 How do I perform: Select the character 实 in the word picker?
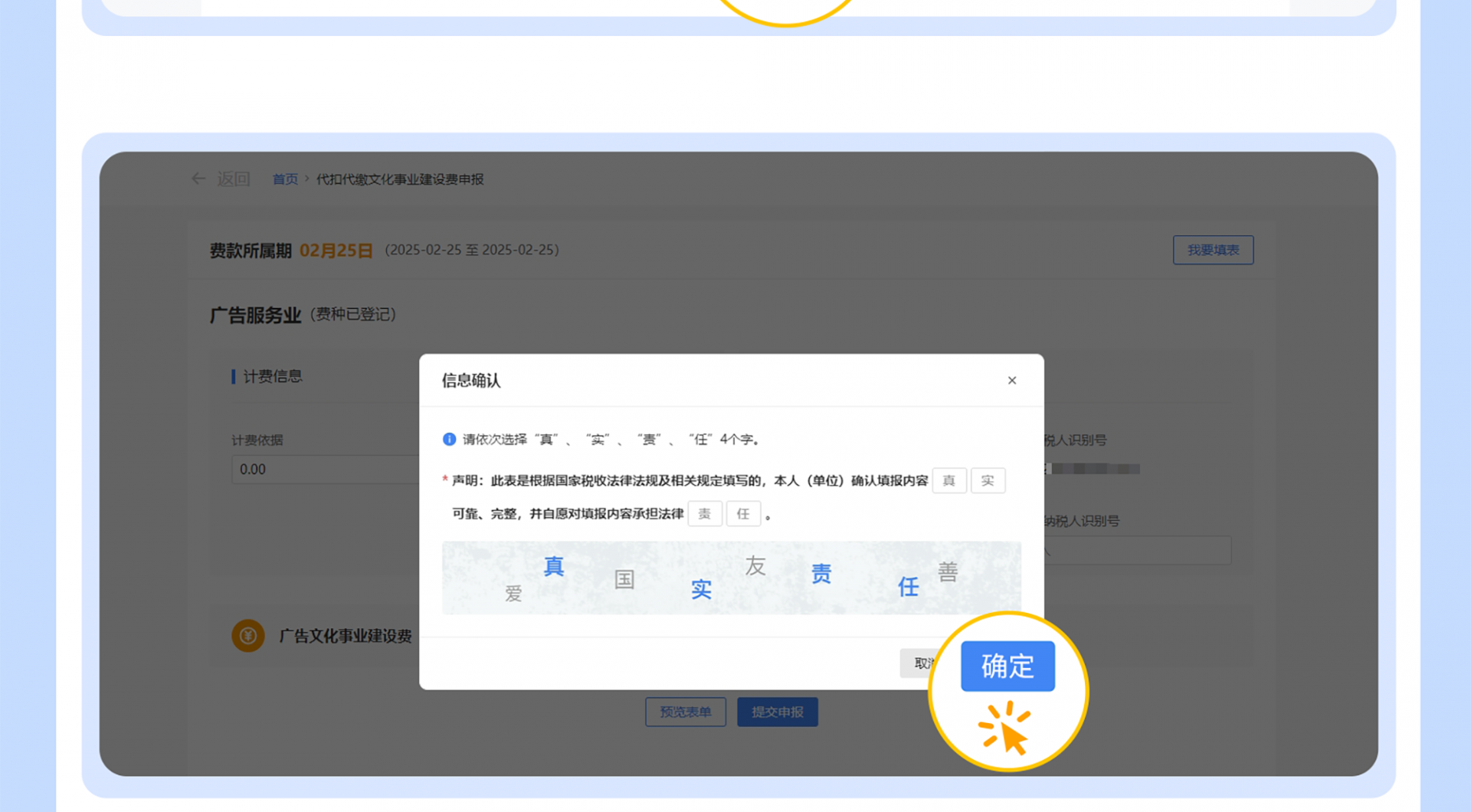point(701,588)
